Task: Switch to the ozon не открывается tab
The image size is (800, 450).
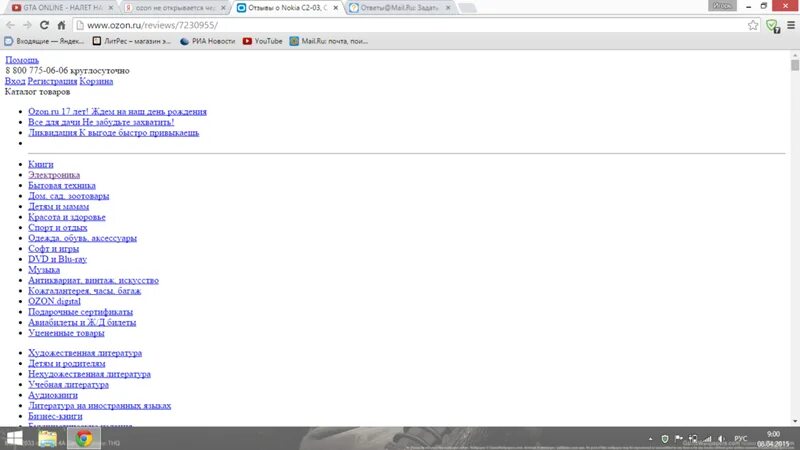Action: 174,8
